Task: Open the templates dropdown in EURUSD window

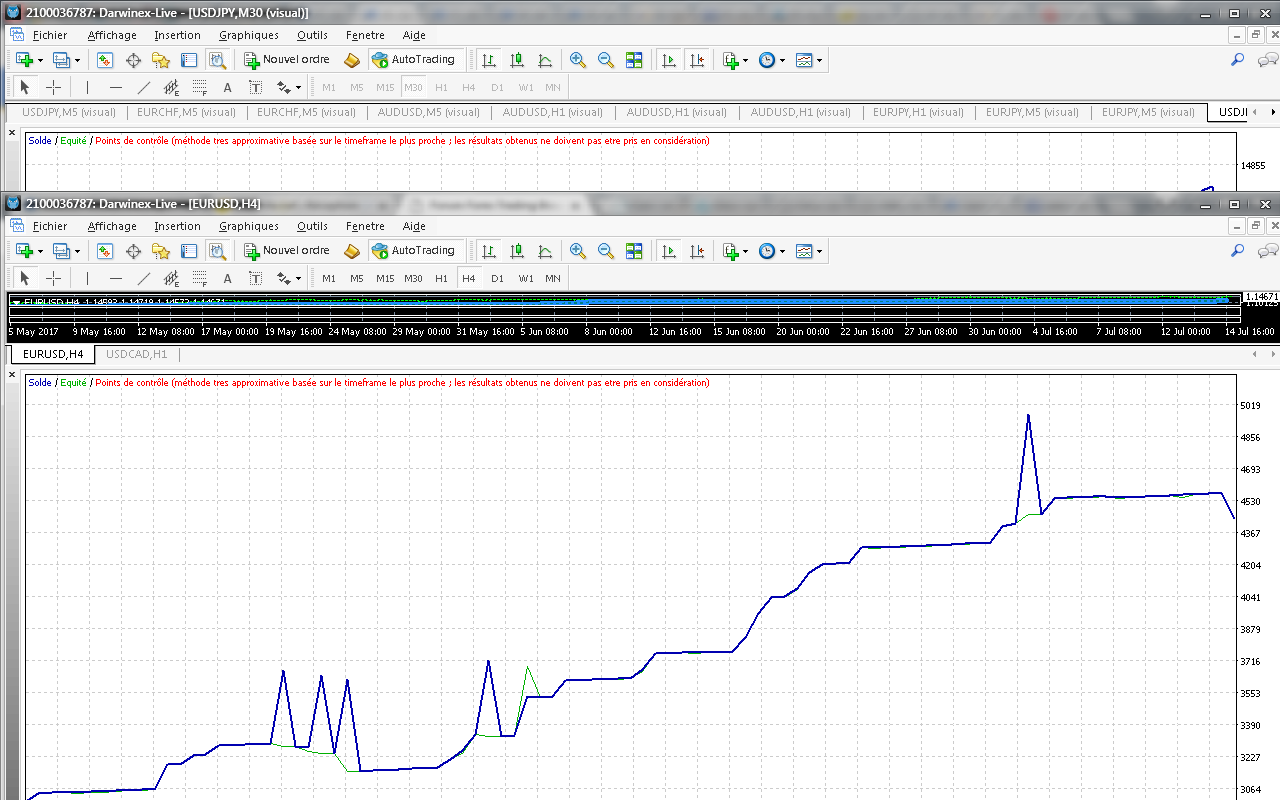Action: (819, 252)
